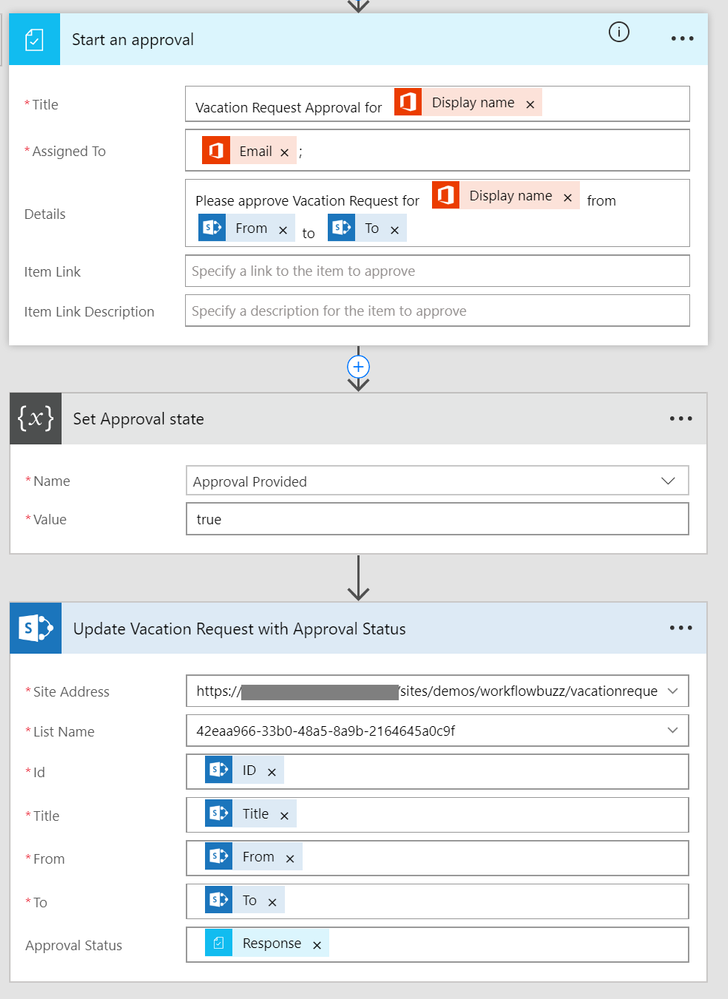Open the Start an approval ellipsis menu
This screenshot has height=999, width=728.
click(x=682, y=38)
